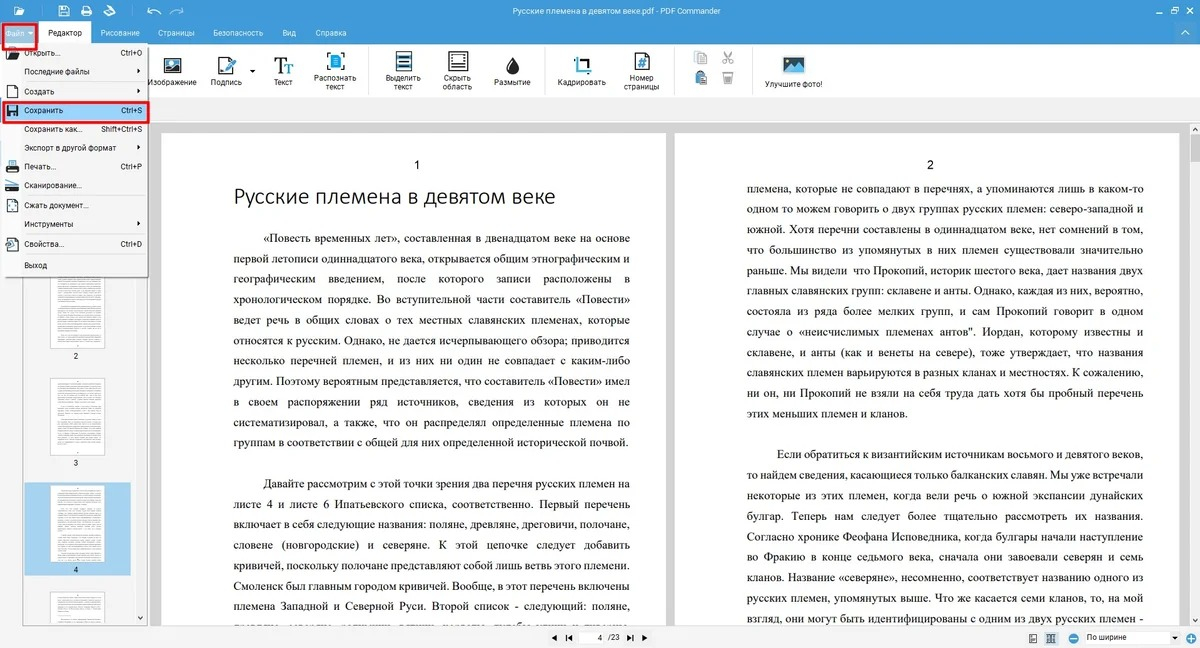This screenshot has height=648, width=1200.
Task: Toggle single-page view mode in status bar
Action: coord(1033,637)
